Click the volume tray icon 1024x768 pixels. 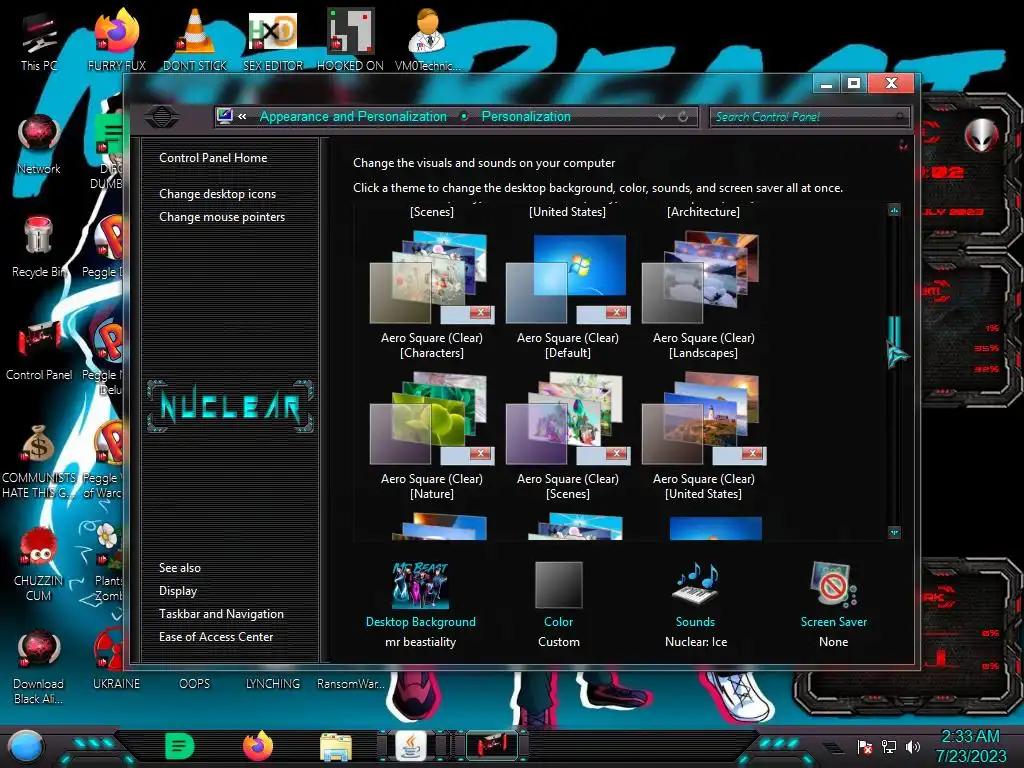point(913,747)
